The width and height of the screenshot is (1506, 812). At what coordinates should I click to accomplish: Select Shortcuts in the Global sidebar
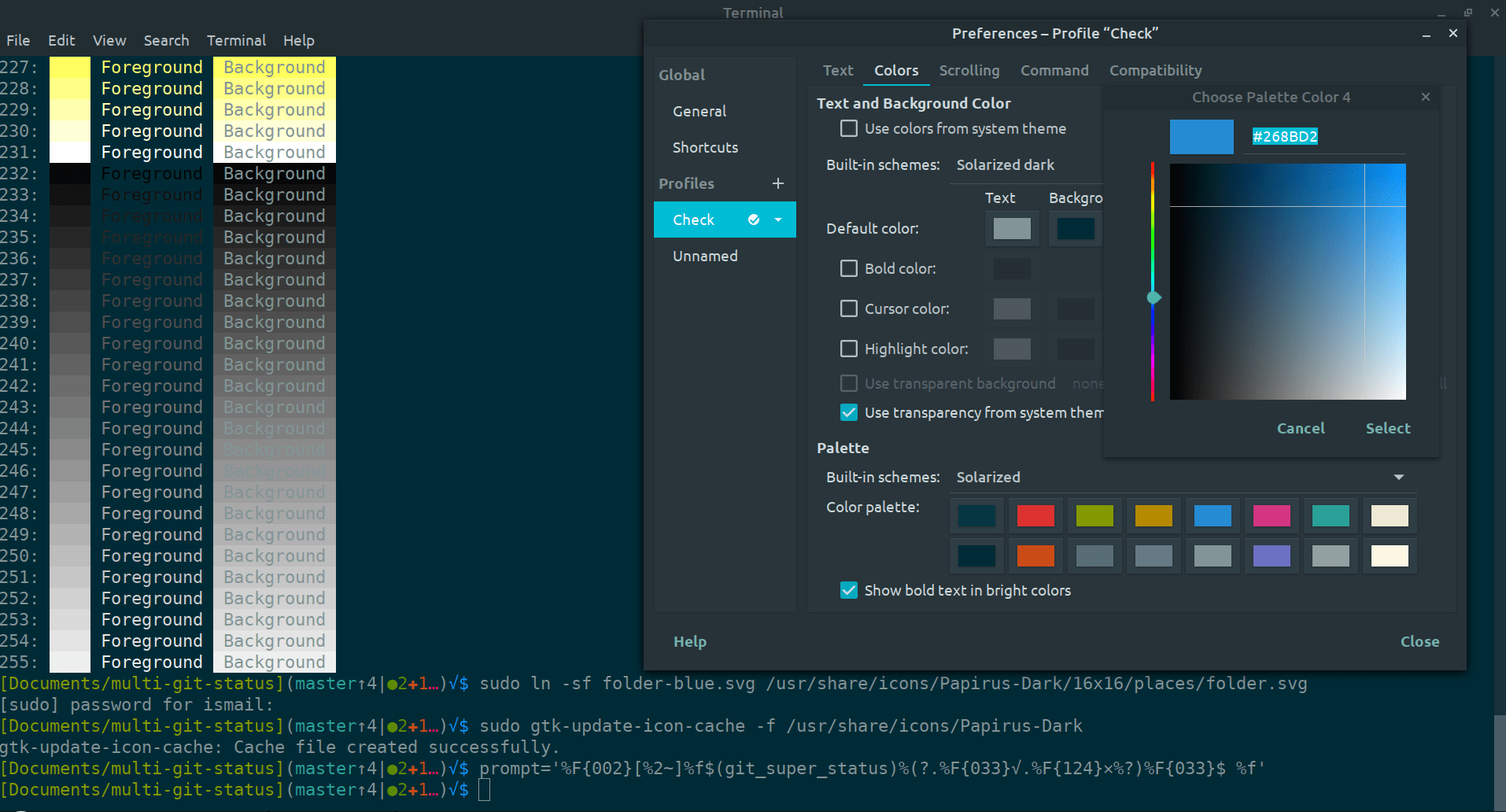[704, 147]
